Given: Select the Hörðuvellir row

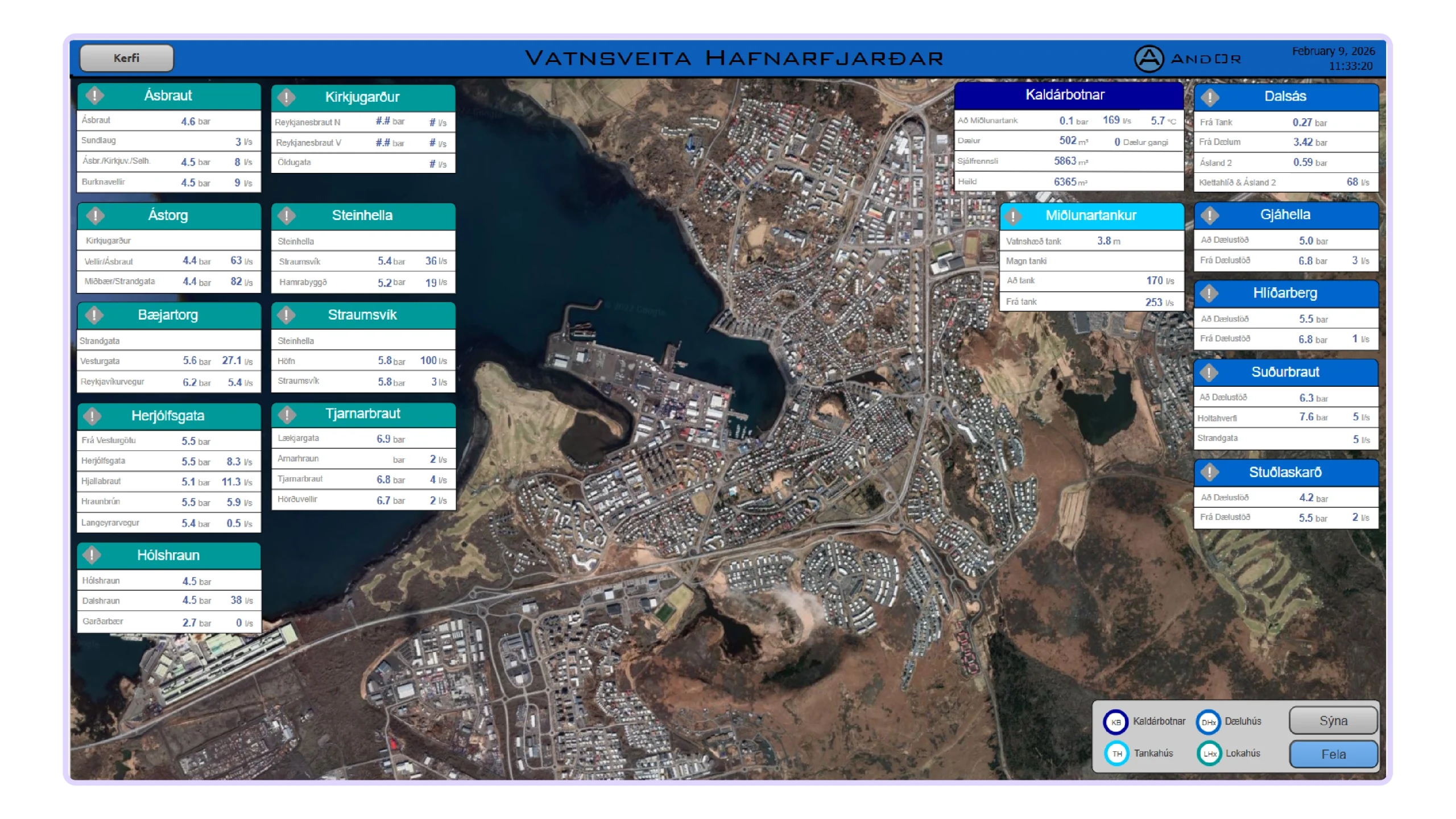Looking at the screenshot, I should pyautogui.click(x=363, y=500).
